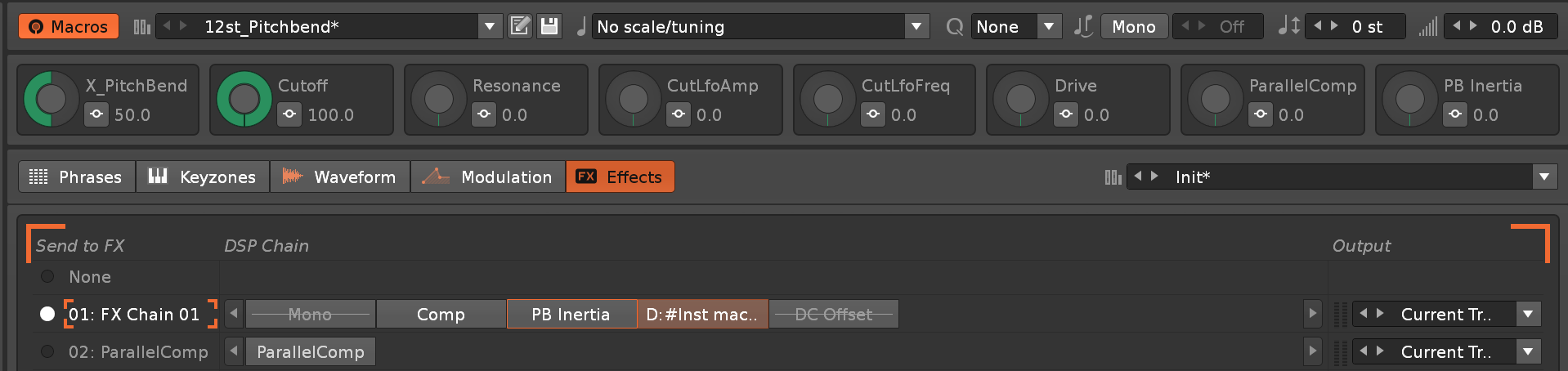Image resolution: width=1568 pixels, height=371 pixels.
Task: Open the quantize None dropdown
Action: (x=1049, y=27)
